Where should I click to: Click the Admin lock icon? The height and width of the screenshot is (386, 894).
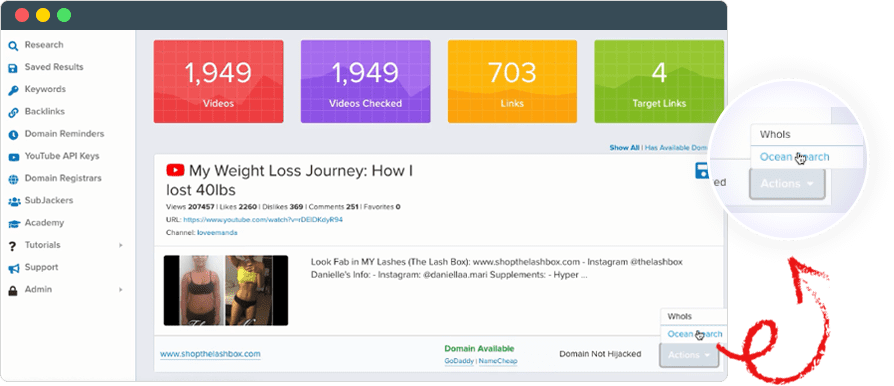tap(13, 290)
